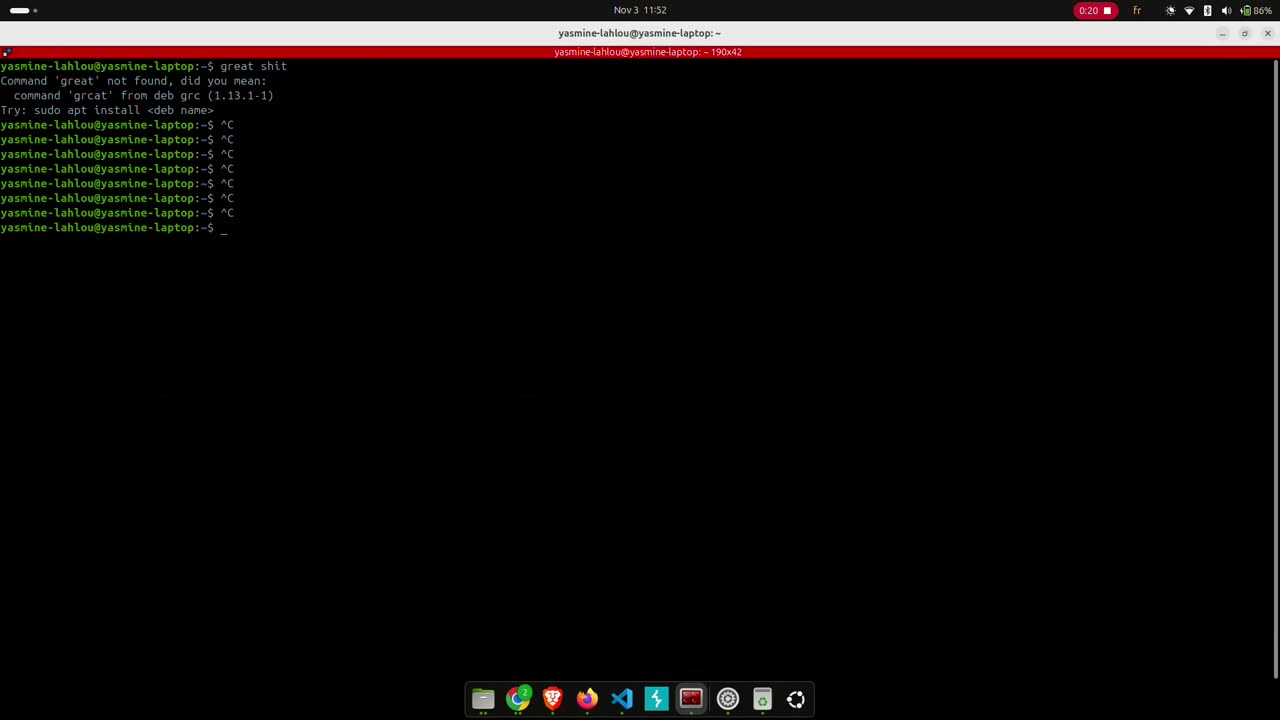Launch the Brave browser from the dock

click(x=553, y=699)
